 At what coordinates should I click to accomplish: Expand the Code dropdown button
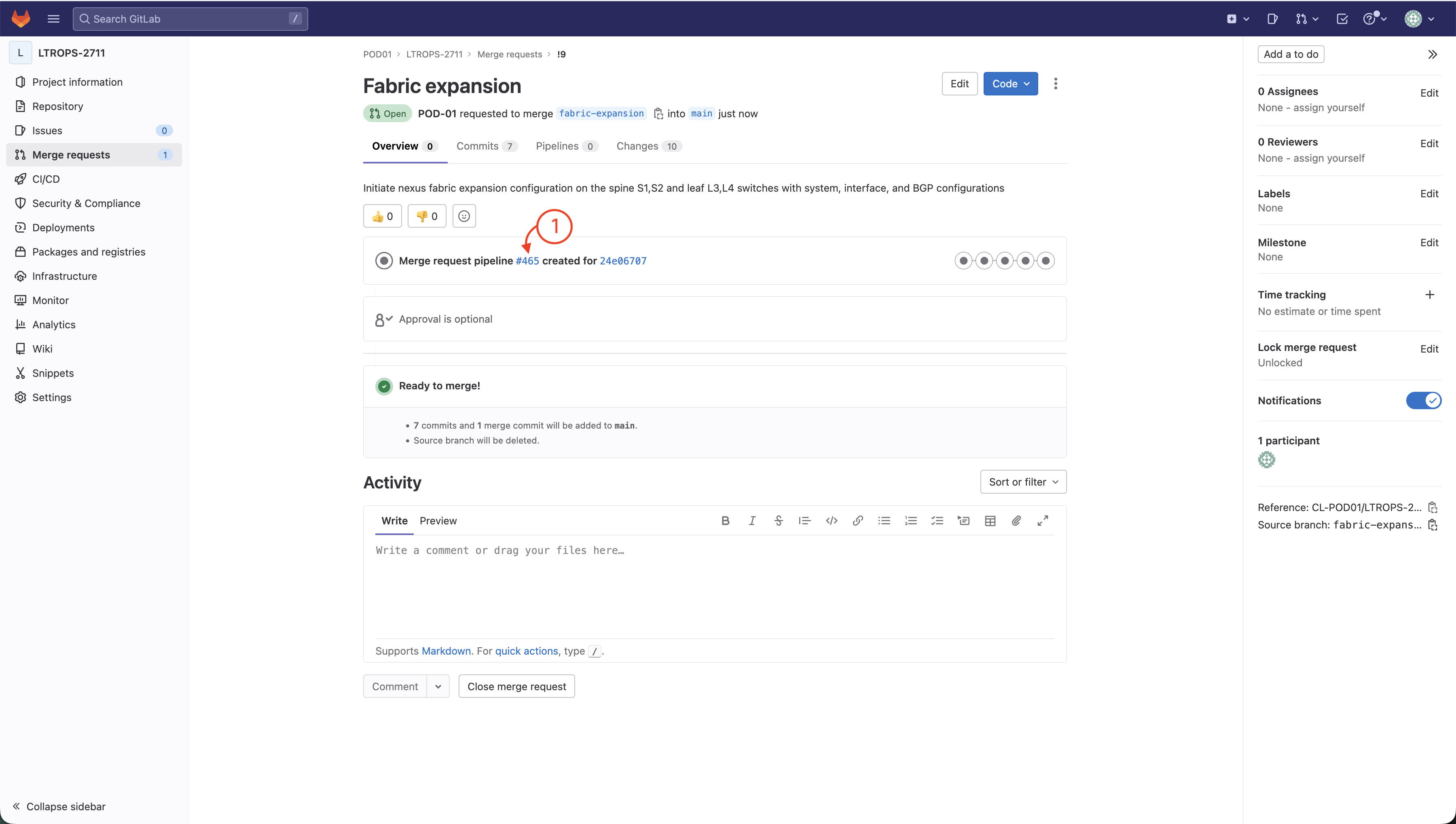(1010, 84)
